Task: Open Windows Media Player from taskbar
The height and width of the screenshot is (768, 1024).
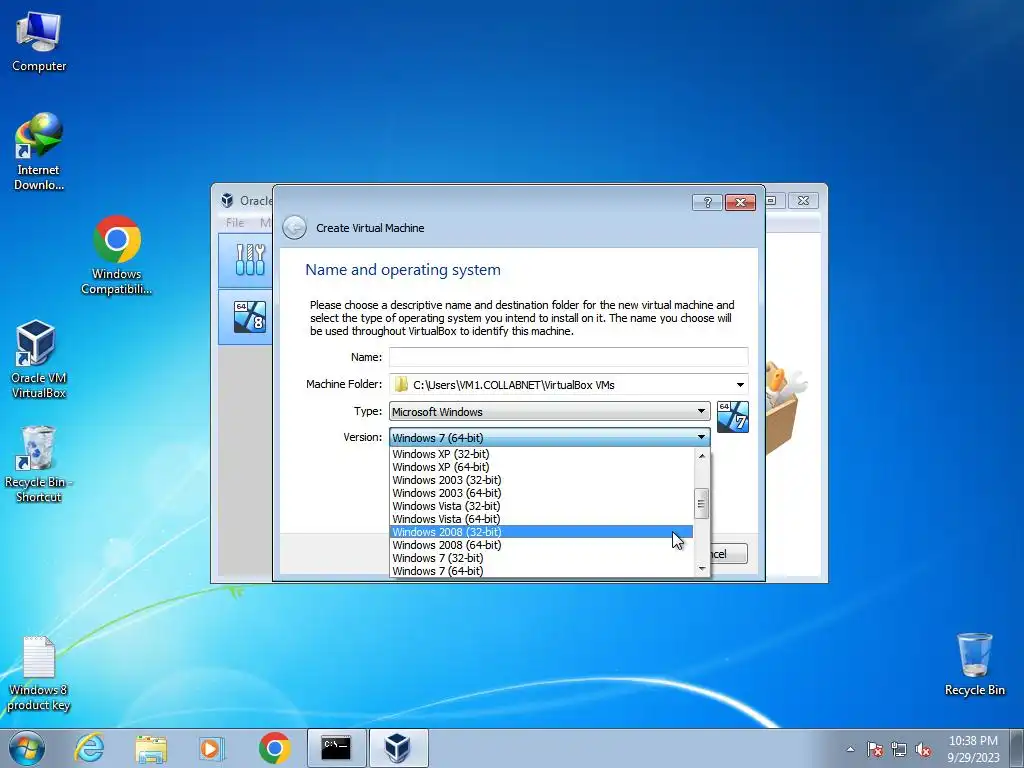Action: tap(210, 748)
